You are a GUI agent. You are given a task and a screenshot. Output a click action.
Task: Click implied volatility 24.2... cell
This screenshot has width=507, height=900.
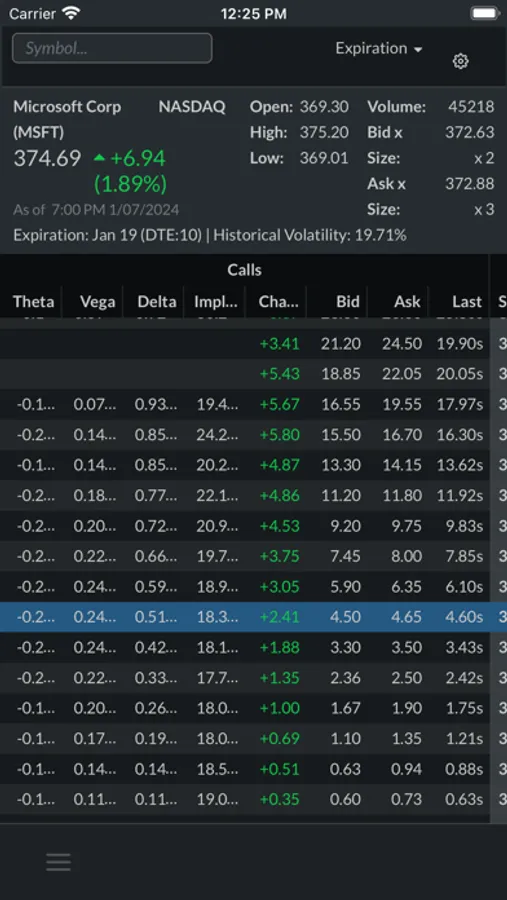[x=216, y=435]
